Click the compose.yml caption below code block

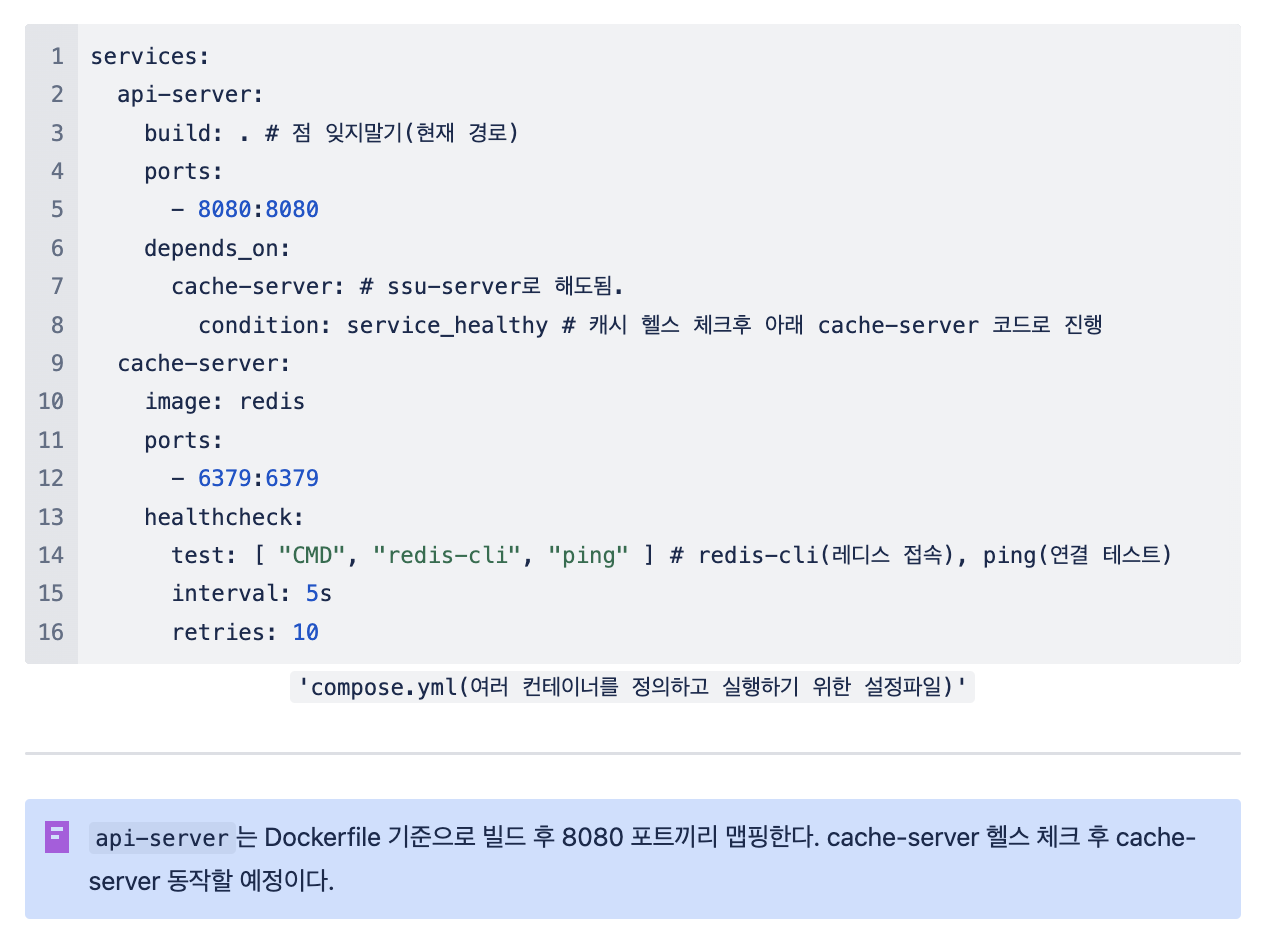click(x=632, y=688)
